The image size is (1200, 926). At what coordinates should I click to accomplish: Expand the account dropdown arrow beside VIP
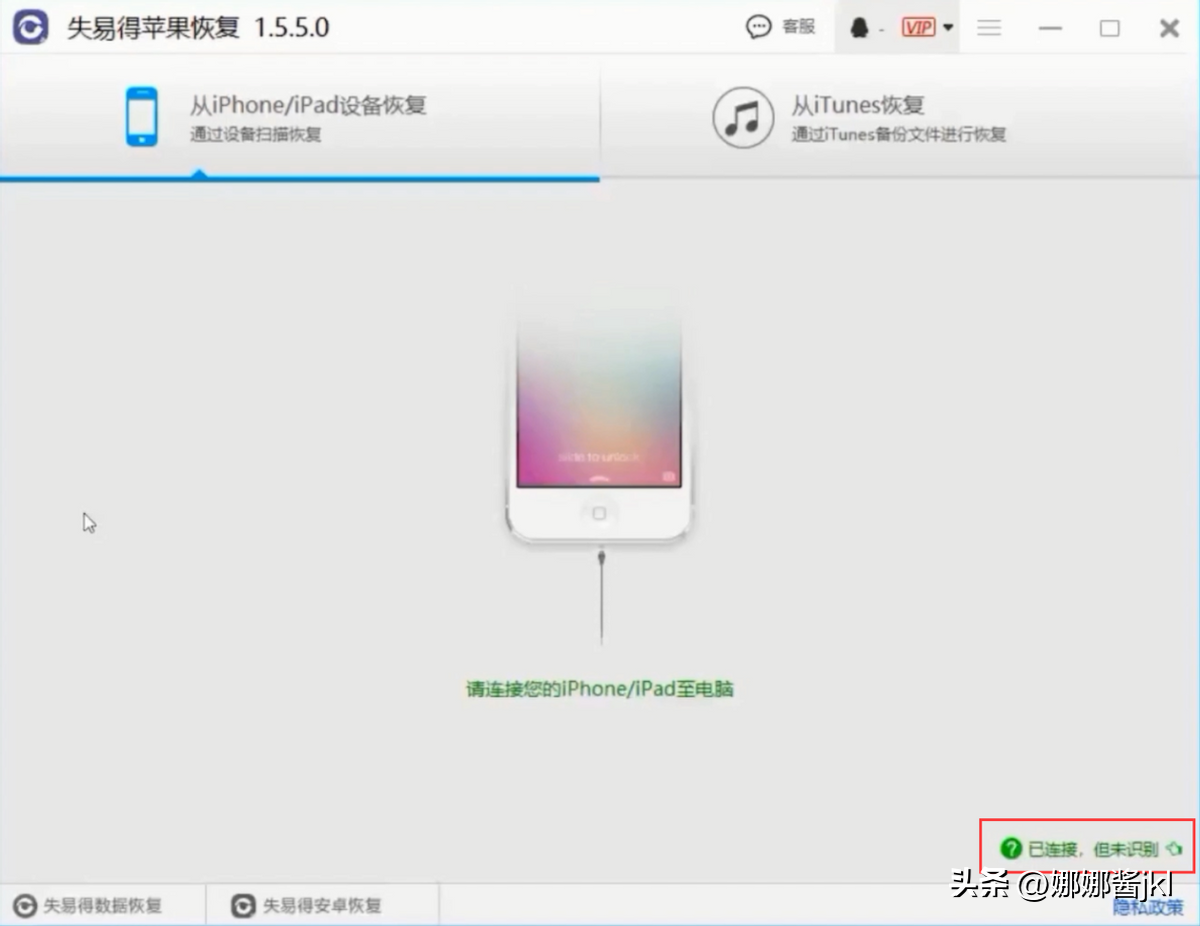coord(948,28)
